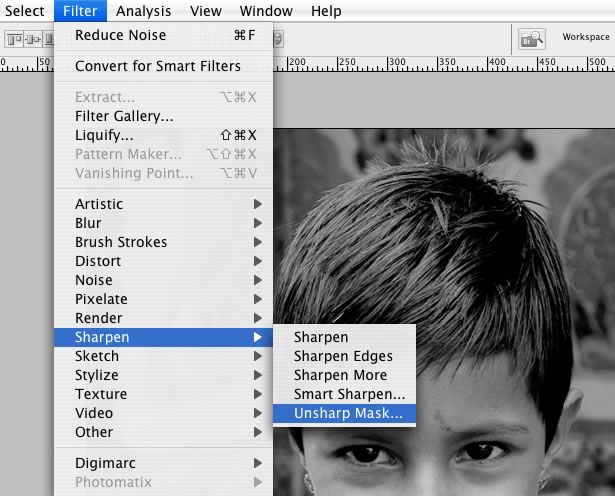Open the Liquify filter
Viewport: 615px width, 496px height.
(x=163, y=135)
